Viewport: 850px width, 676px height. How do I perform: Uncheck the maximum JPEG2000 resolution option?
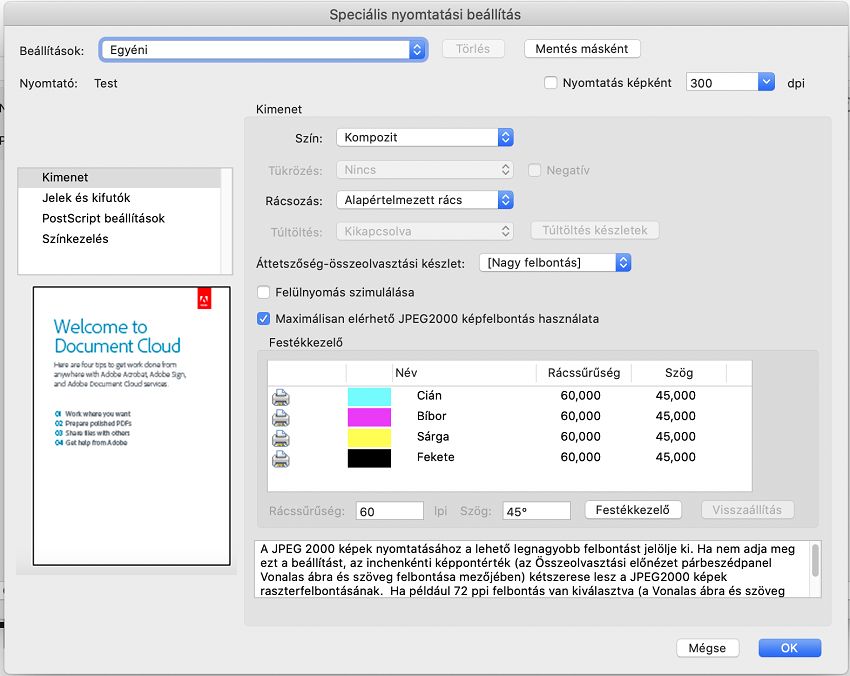263,319
